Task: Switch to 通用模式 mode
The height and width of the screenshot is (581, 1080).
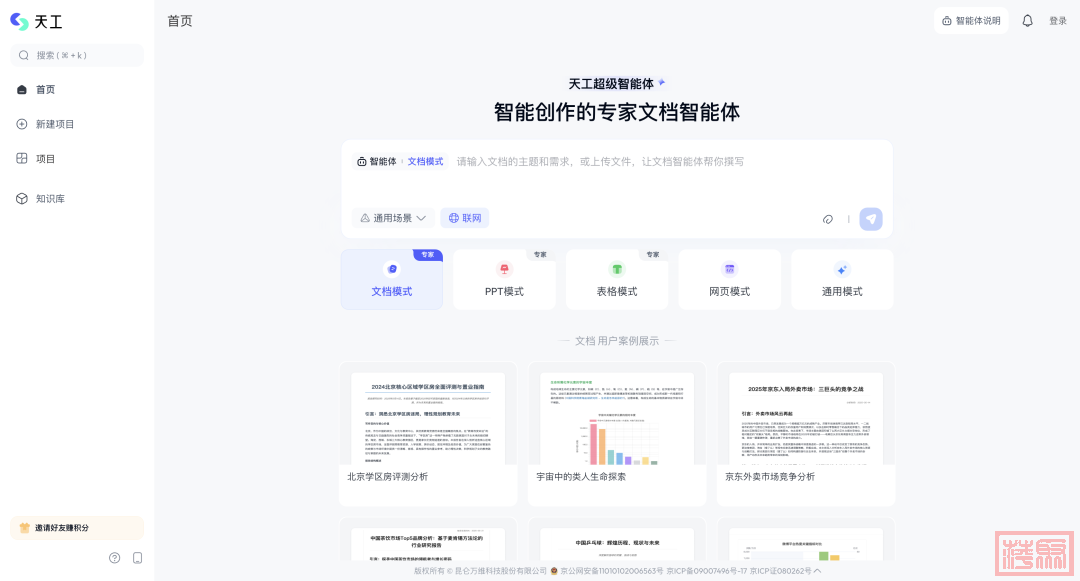Action: (x=841, y=279)
